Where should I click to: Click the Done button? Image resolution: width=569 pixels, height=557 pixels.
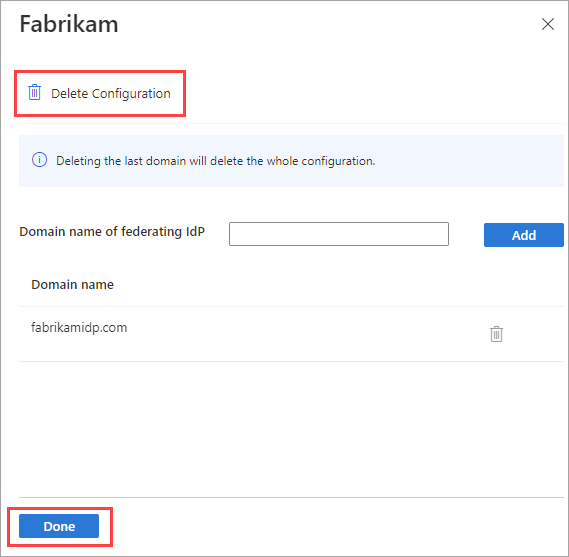pyautogui.click(x=59, y=526)
